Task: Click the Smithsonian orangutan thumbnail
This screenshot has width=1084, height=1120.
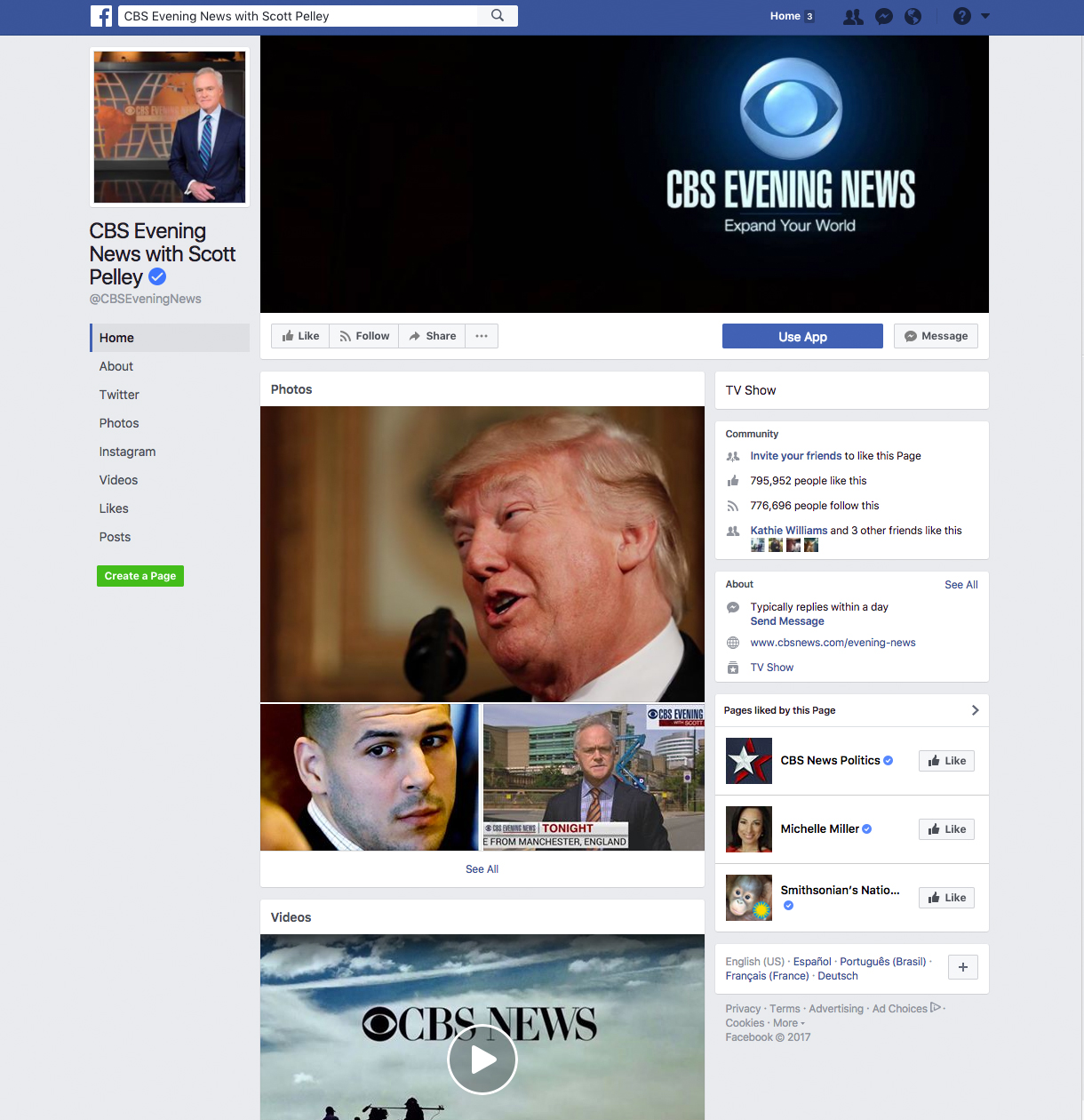Action: (749, 898)
